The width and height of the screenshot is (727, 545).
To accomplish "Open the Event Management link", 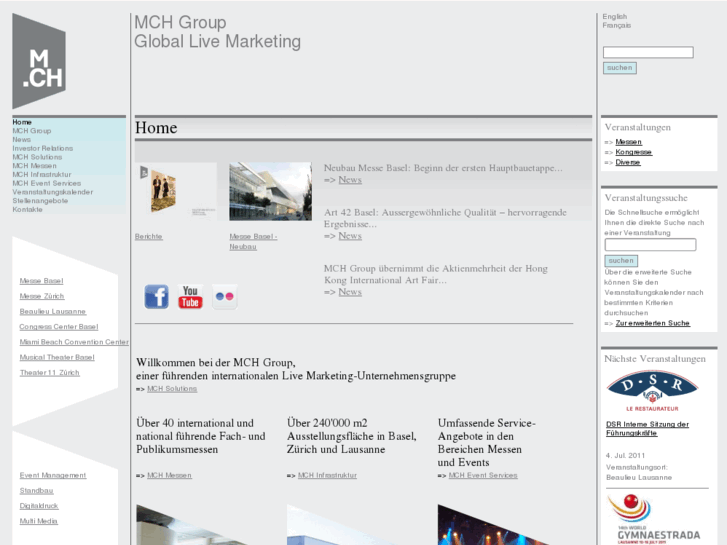I will [x=53, y=475].
